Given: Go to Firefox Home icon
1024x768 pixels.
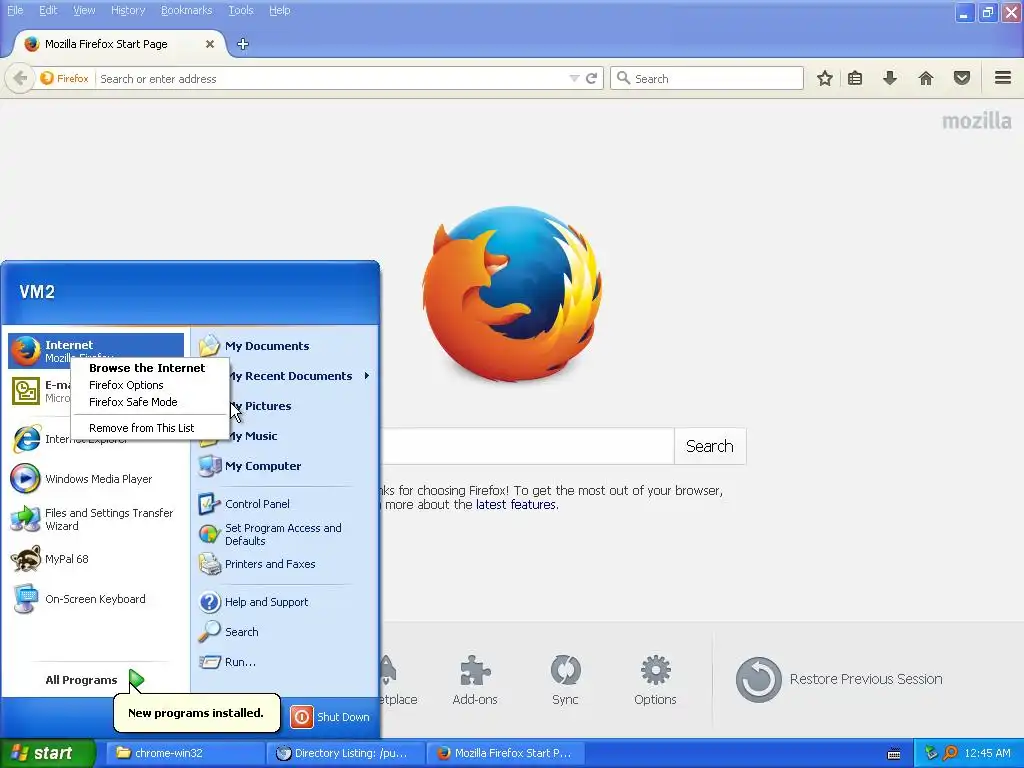Looking at the screenshot, I should (x=925, y=78).
